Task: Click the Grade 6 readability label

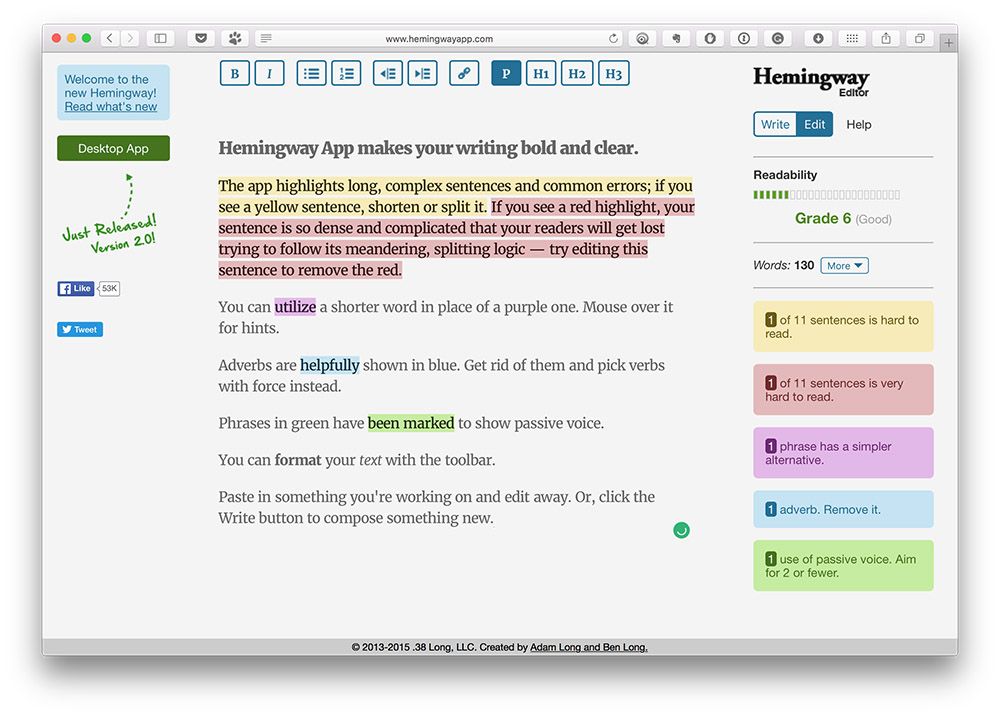Action: 823,219
